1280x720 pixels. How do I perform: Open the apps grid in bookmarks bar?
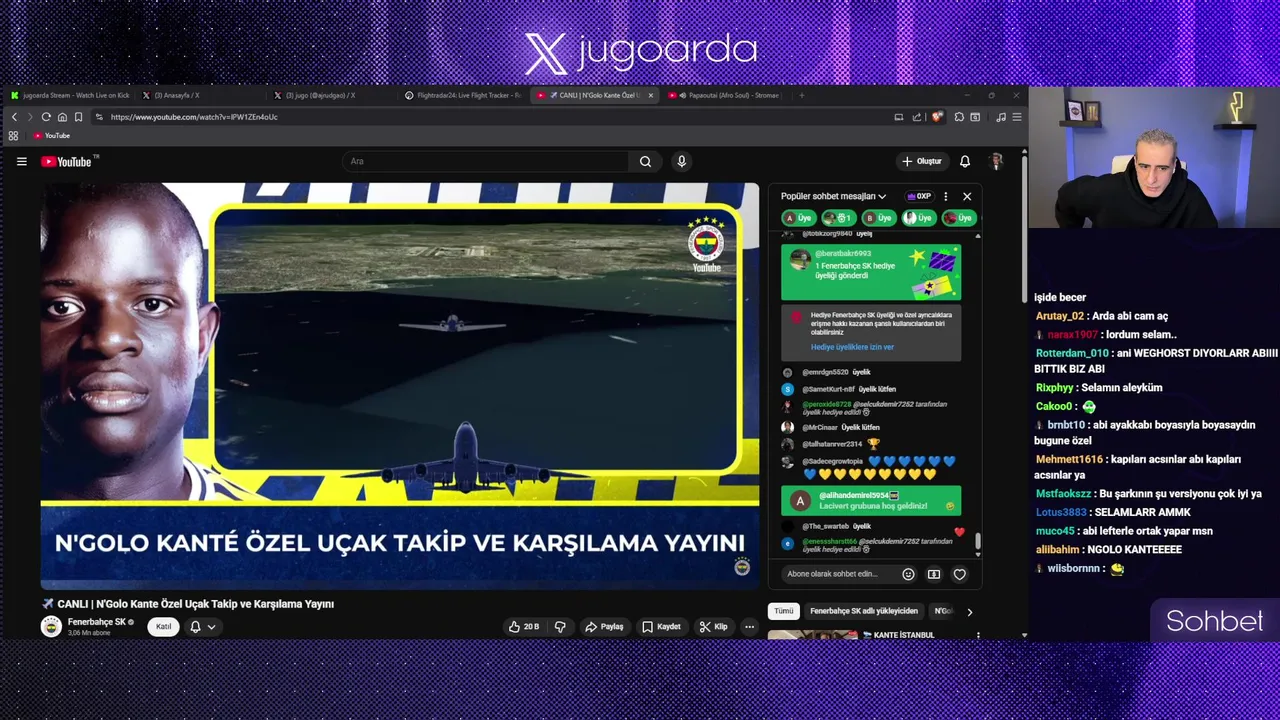13,136
